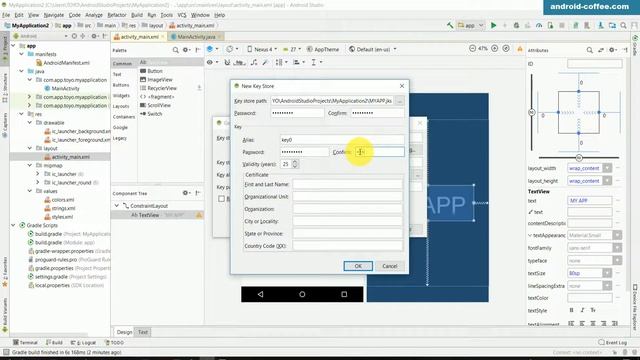This screenshot has height=360, width=640.
Task: Collapse the res folder in project tree
Action: pos(22,114)
